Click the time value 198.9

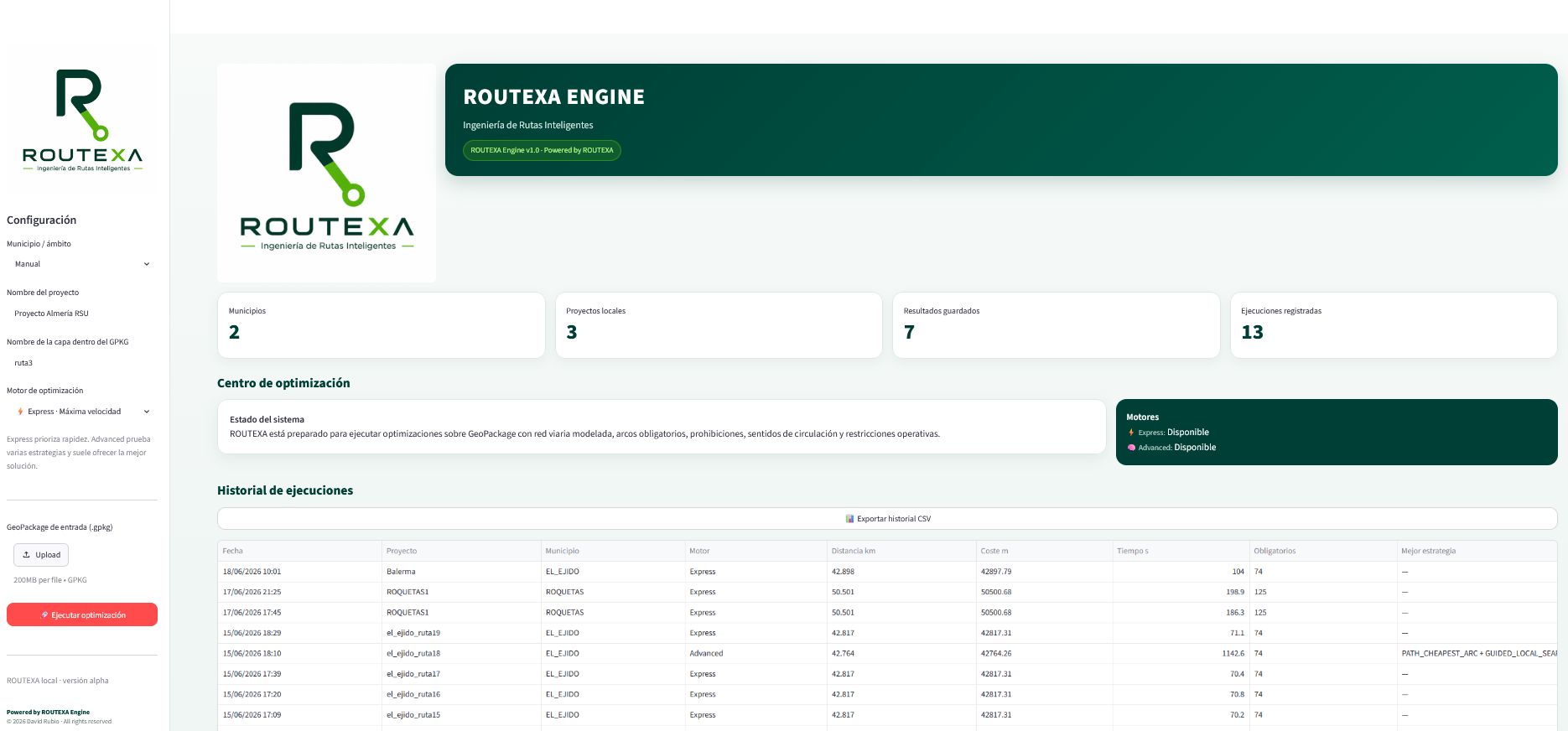pyautogui.click(x=1181, y=592)
